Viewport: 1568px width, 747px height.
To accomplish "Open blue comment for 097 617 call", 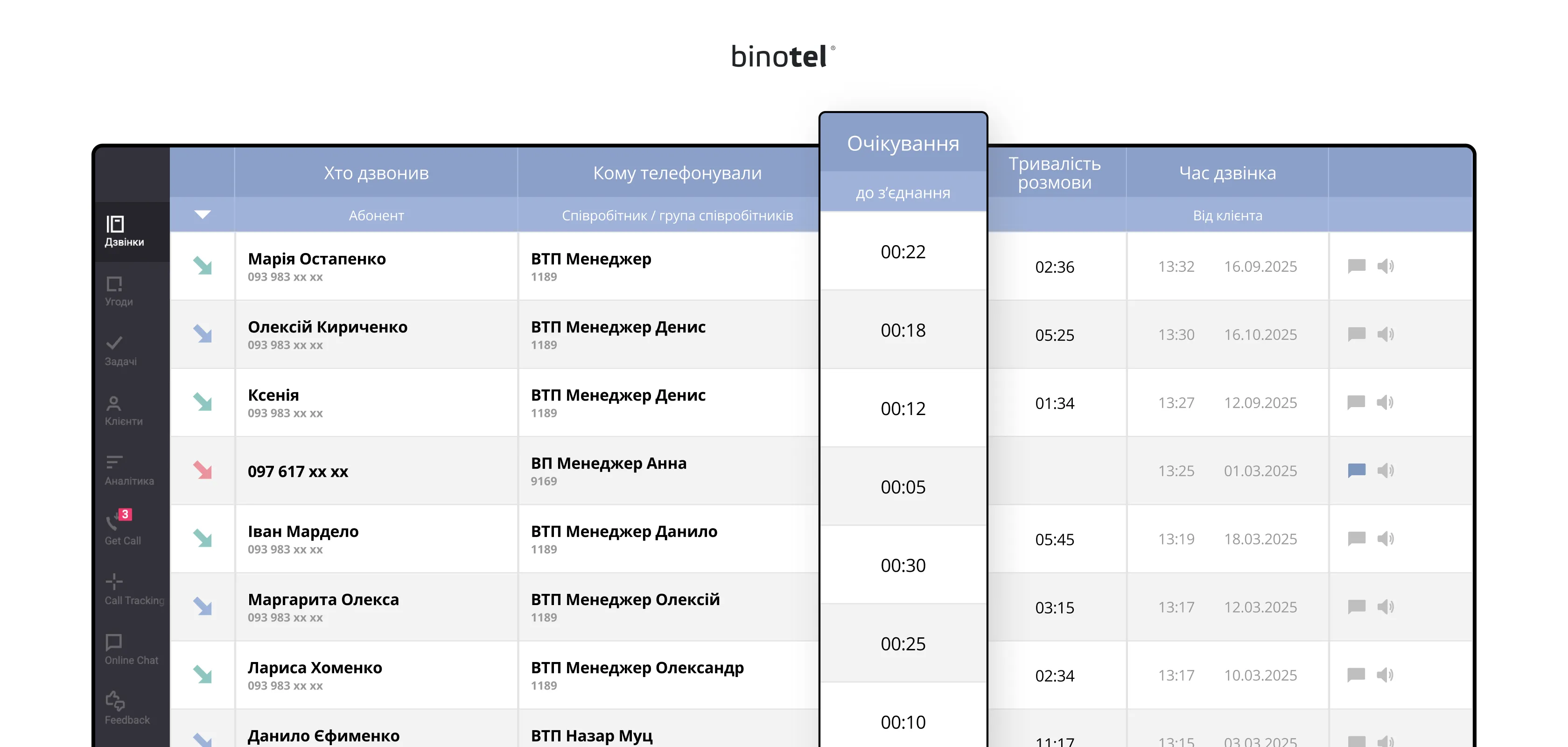I will point(1357,471).
